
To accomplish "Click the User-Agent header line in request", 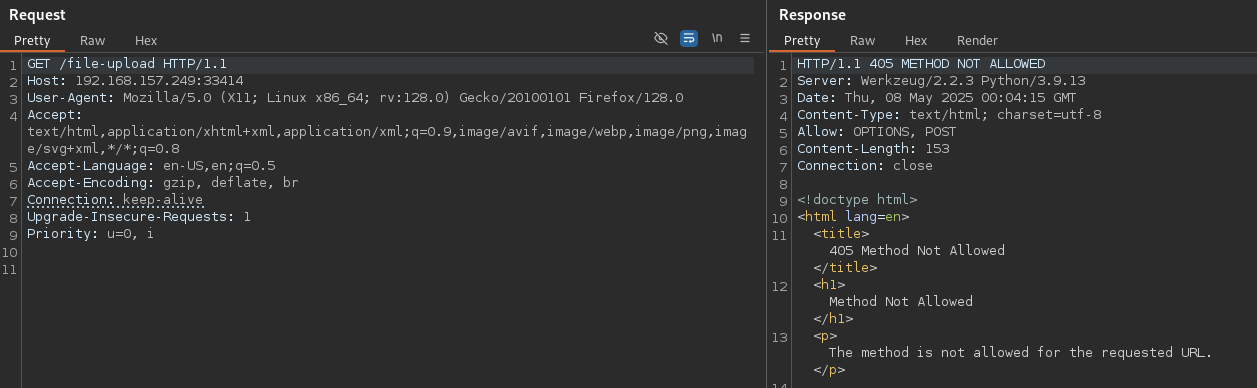I will pos(355,98).
